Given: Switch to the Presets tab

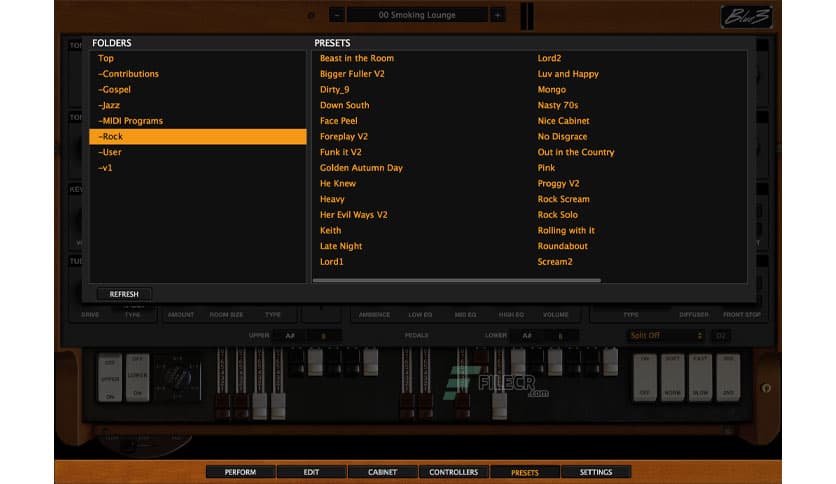Looking at the screenshot, I should (x=525, y=472).
